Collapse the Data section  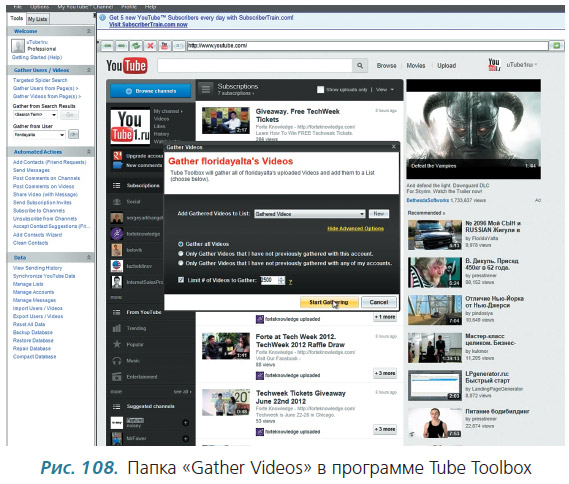(89, 257)
